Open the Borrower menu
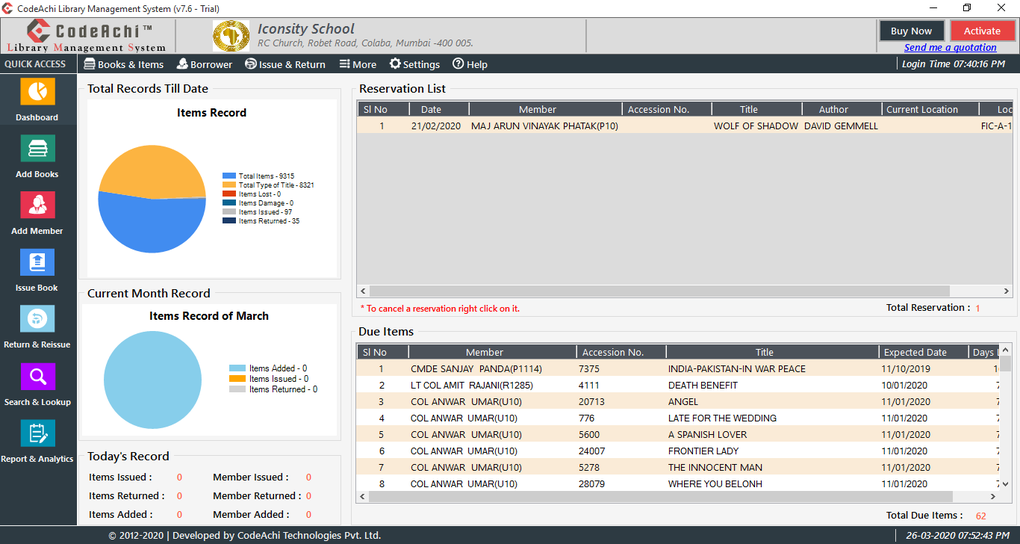 [204, 64]
